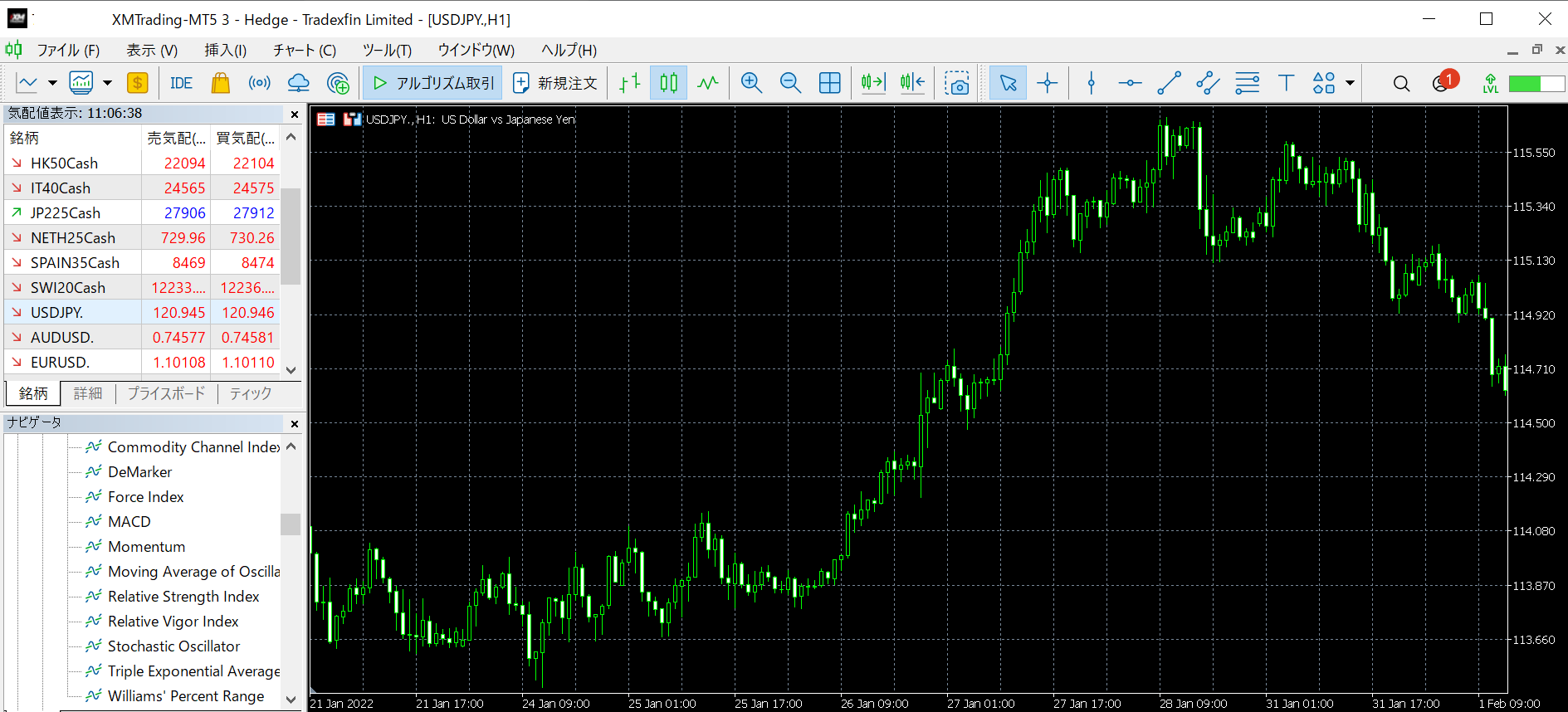
Task: Open the shapes objects tool icon
Action: (1324, 83)
